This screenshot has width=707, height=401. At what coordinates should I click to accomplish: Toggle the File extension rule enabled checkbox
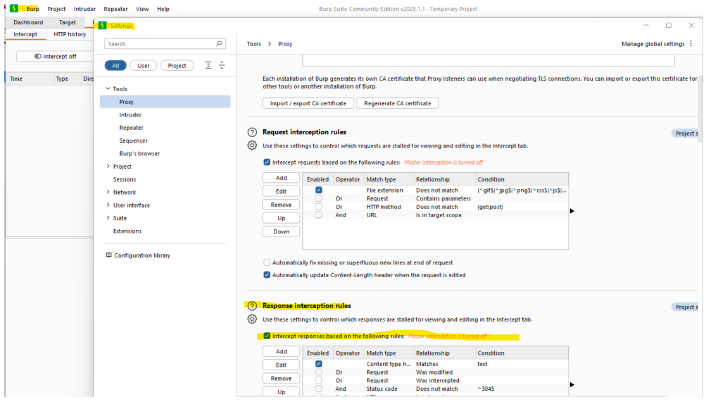click(x=319, y=190)
